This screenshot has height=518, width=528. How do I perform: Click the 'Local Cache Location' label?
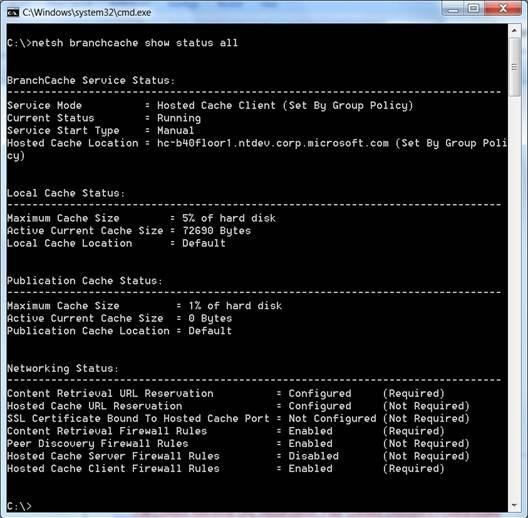click(70, 243)
